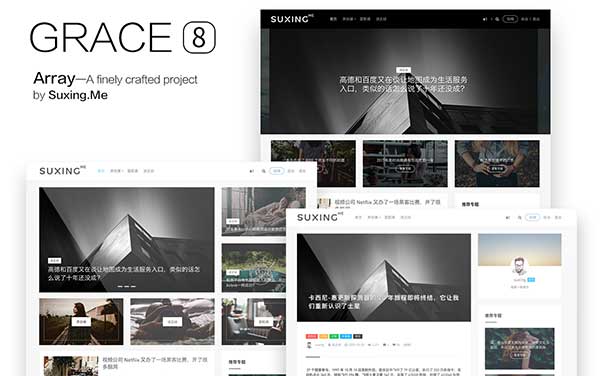Image resolution: width=600 pixels, height=376 pixels.
Task: Click the 推荐专题 heading in the article sidebar
Action: point(493,316)
